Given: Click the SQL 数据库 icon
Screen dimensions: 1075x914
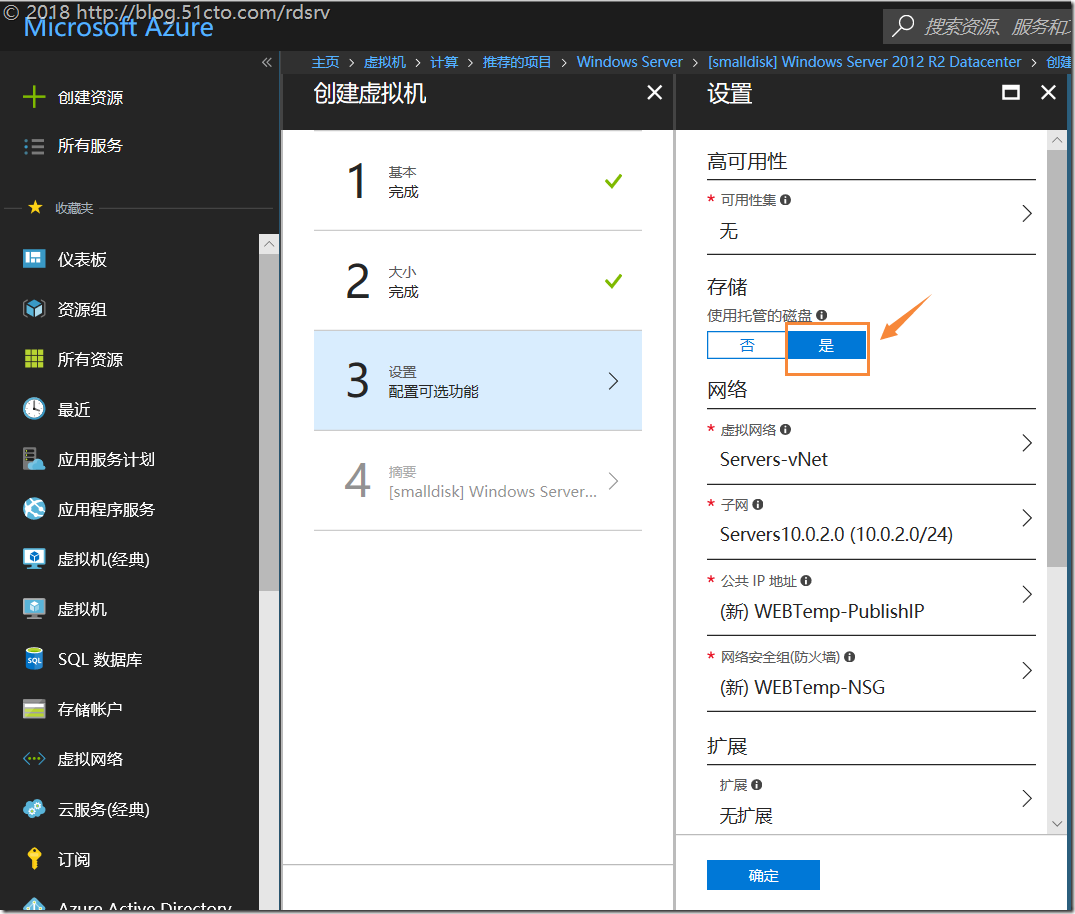Looking at the screenshot, I should (34, 659).
